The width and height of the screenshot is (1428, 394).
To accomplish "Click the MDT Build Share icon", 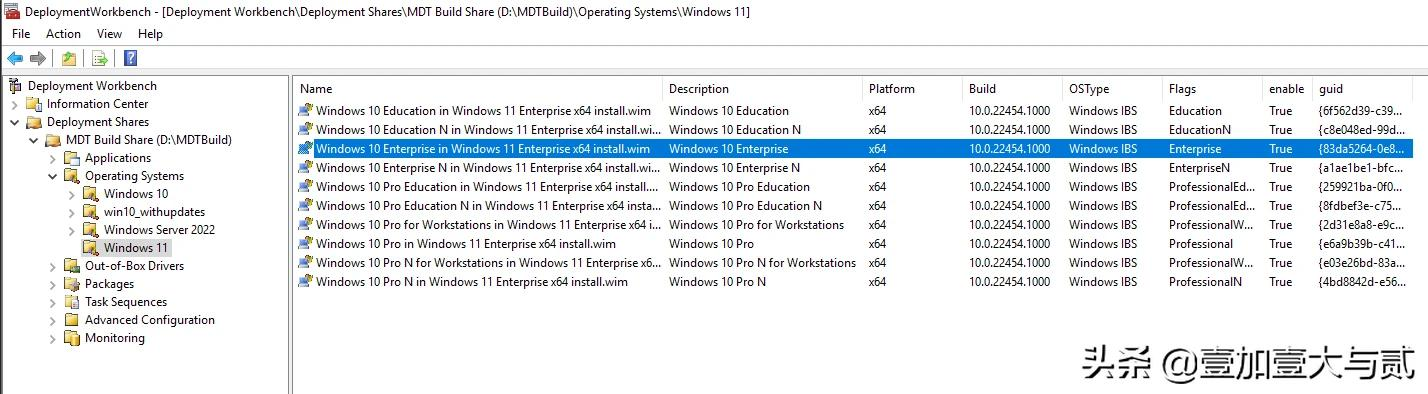I will (53, 140).
